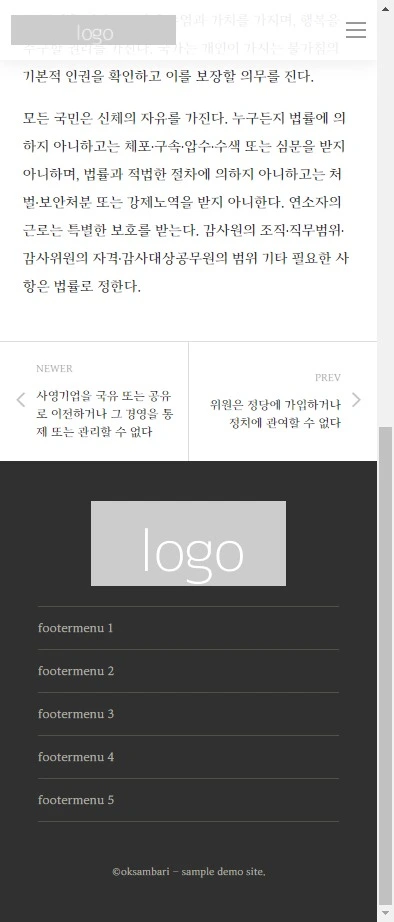Click the NEWER label
The width and height of the screenshot is (394, 922).
click(54, 369)
